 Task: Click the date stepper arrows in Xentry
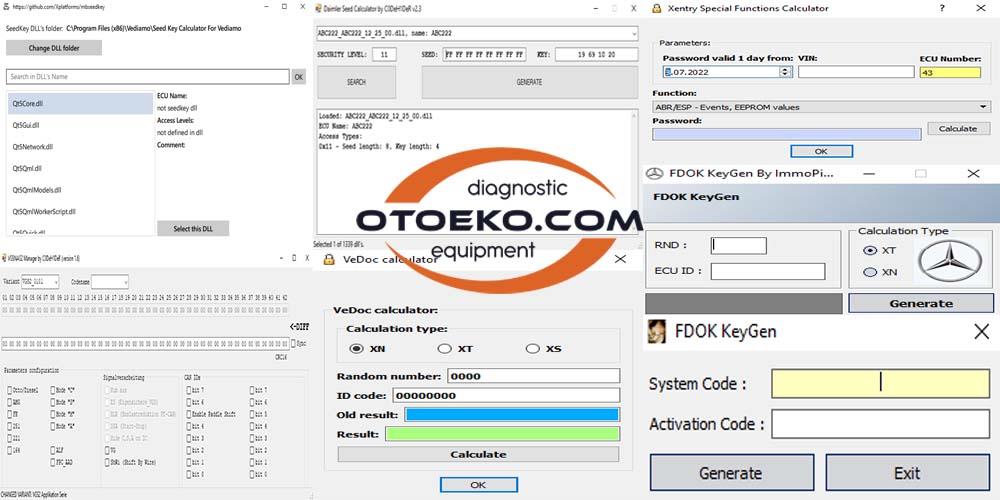pos(785,72)
